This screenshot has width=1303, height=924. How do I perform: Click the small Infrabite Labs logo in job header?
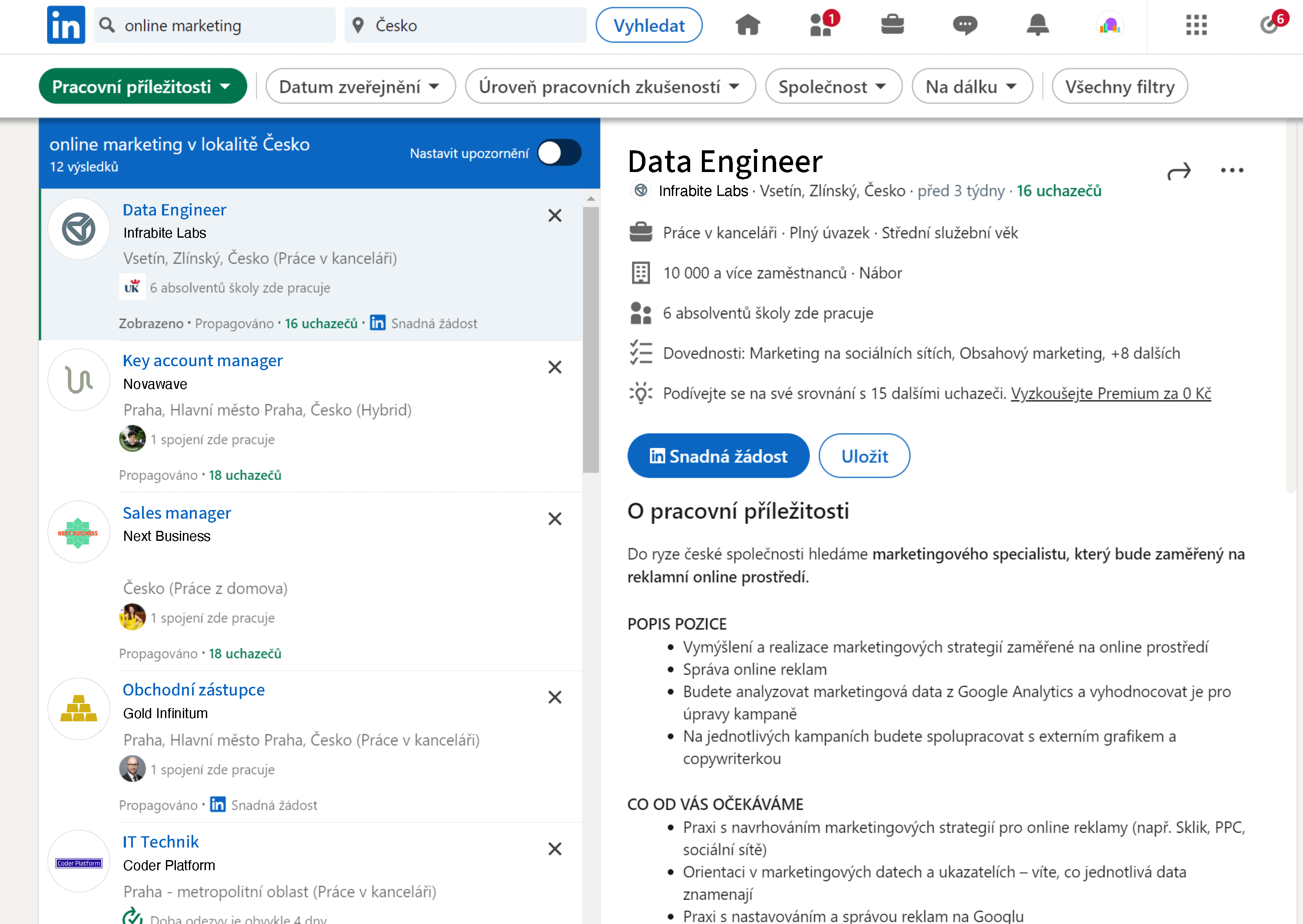pos(640,190)
